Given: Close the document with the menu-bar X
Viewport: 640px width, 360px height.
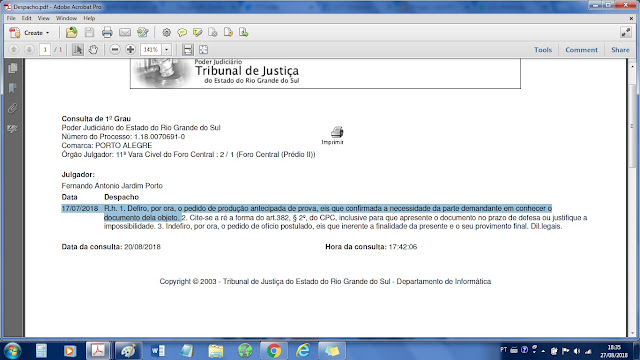Looking at the screenshot, I should [x=631, y=18].
